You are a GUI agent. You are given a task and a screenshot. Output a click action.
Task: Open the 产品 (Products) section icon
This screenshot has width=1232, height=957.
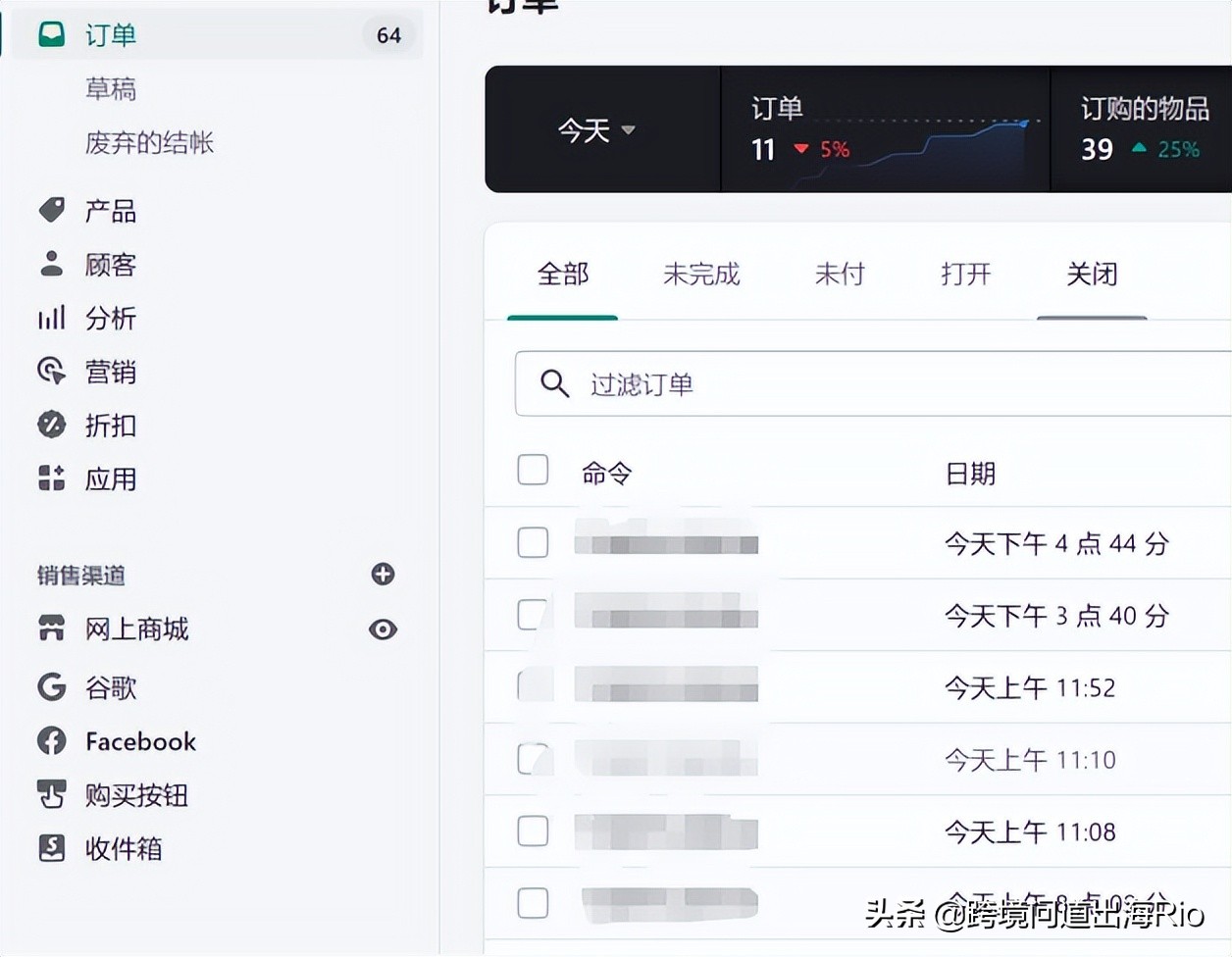pyautogui.click(x=50, y=209)
